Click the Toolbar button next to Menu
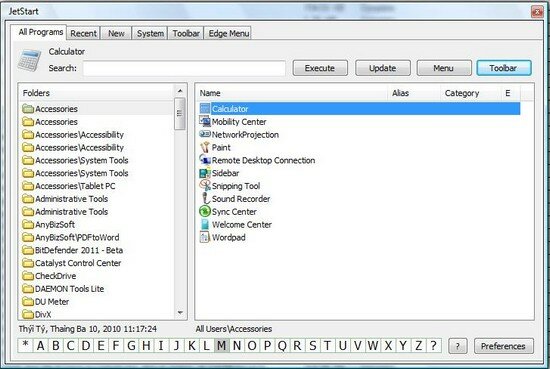This screenshot has width=550, height=369. (x=504, y=68)
